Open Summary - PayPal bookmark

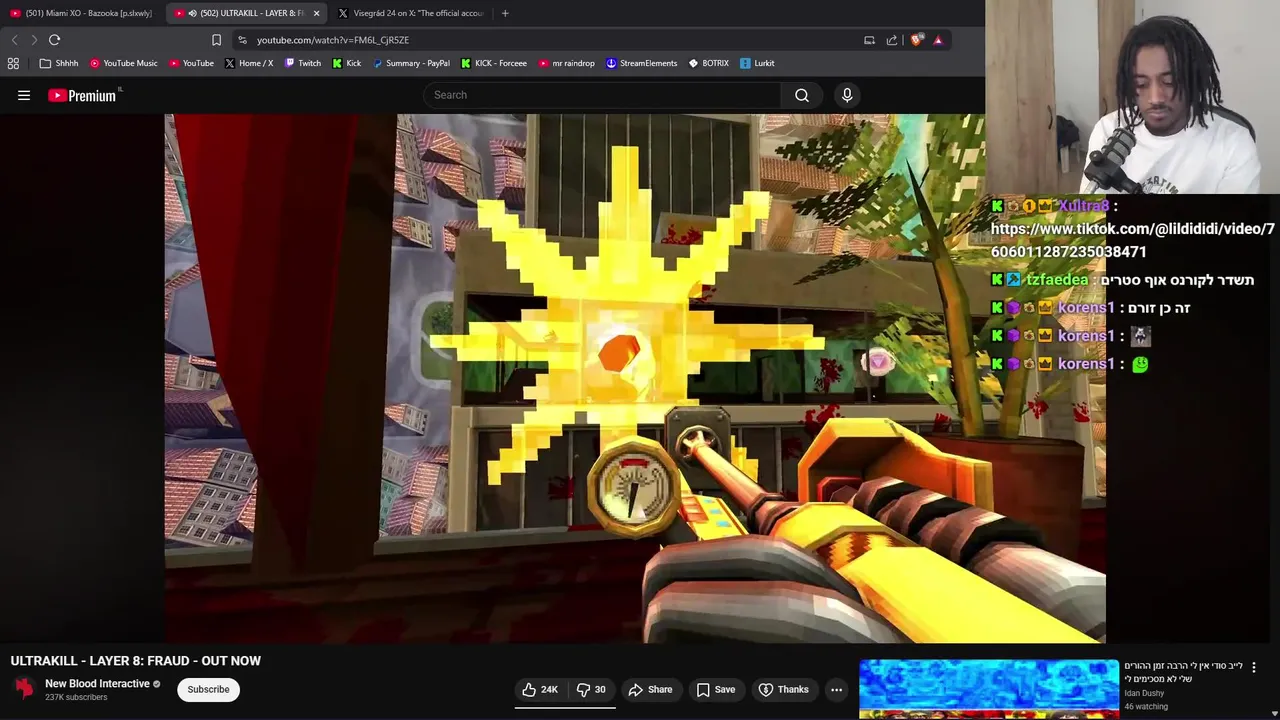coord(411,63)
